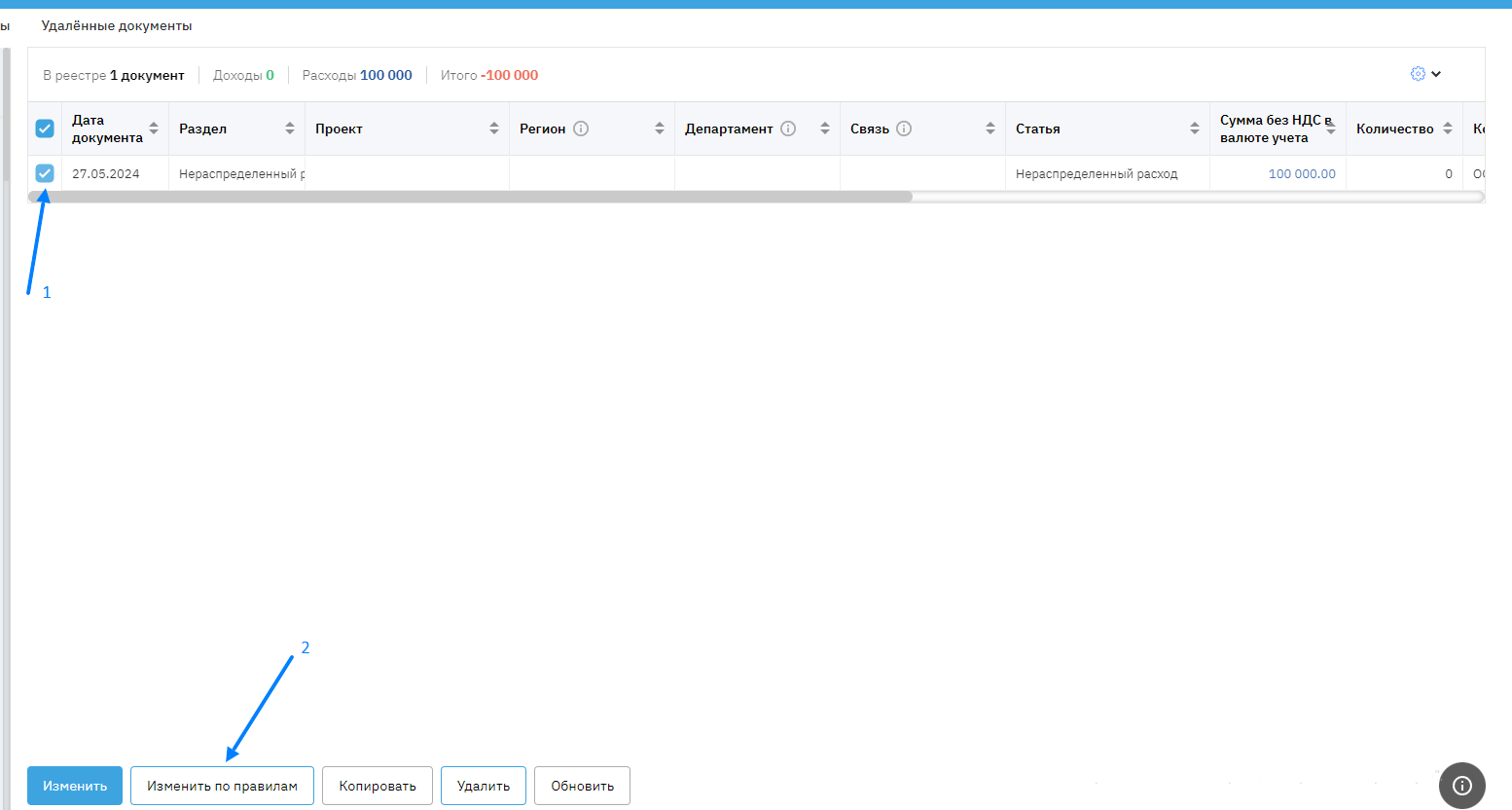Open the 100 000.00 amount link

pyautogui.click(x=1302, y=174)
